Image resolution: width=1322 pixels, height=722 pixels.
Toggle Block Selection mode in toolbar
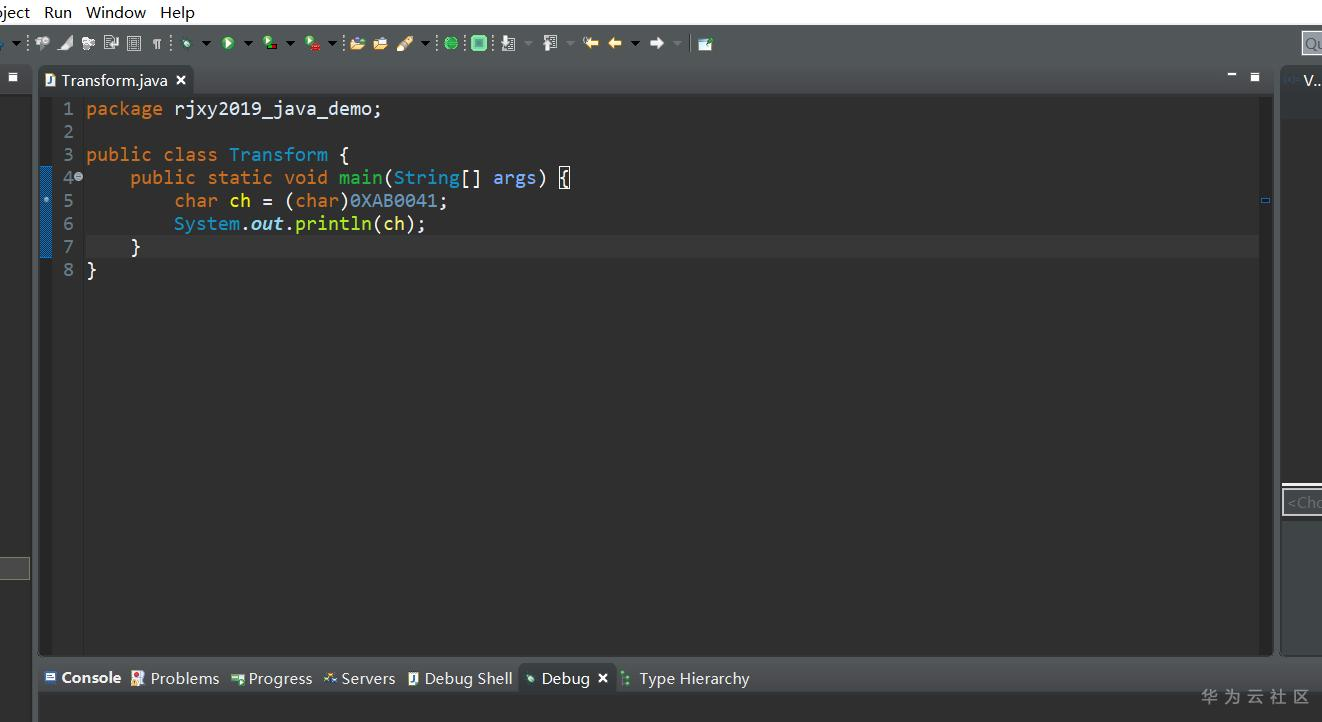click(134, 43)
